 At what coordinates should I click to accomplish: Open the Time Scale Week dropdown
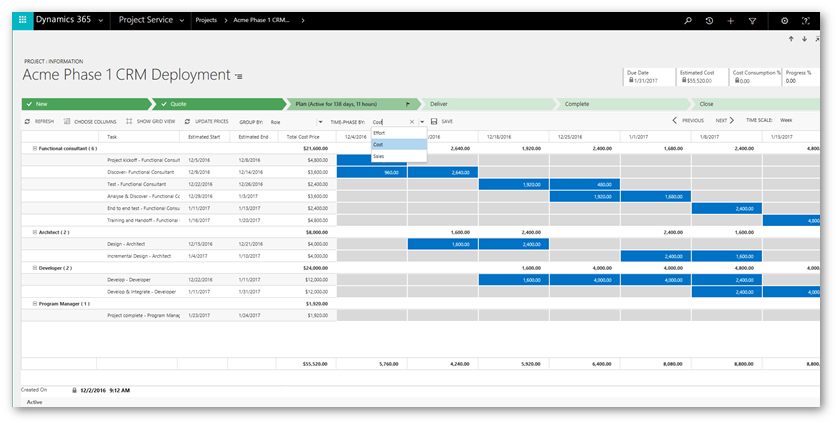[786, 120]
